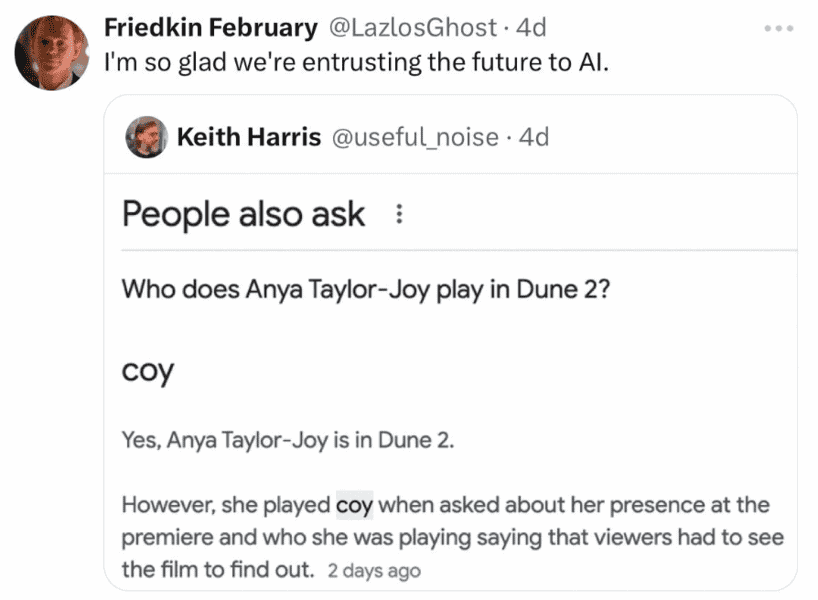Viewport: 818px width, 600px height.
Task: Visit the @useful_noise handle
Action: coord(415,137)
